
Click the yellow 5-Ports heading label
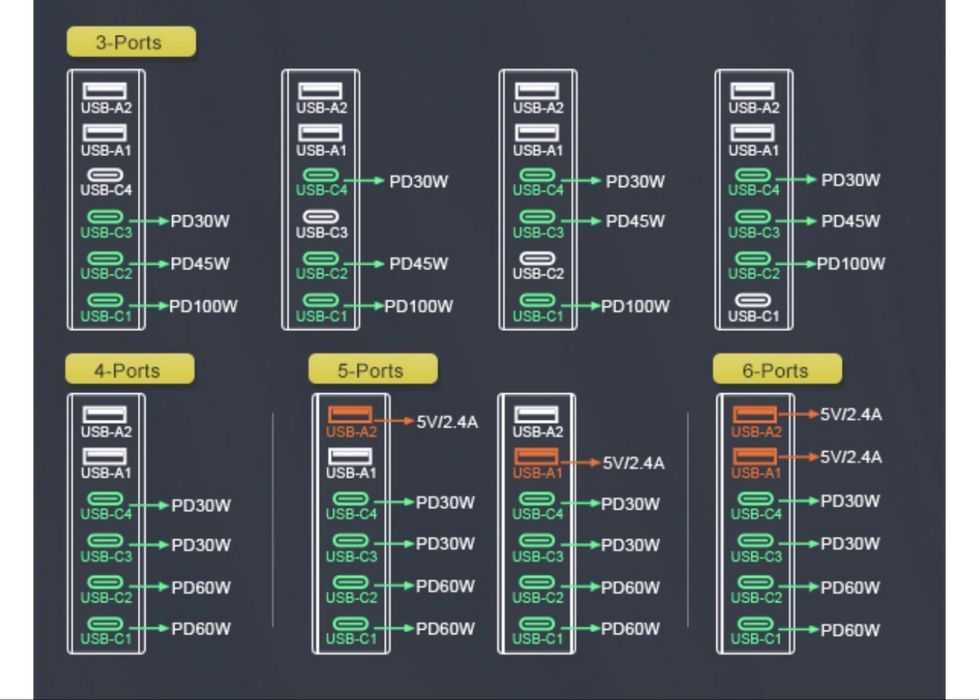[x=373, y=370]
